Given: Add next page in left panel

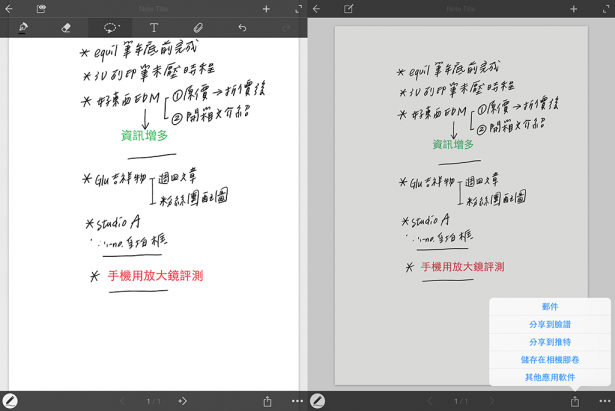Looking at the screenshot, I should pyautogui.click(x=182, y=401).
